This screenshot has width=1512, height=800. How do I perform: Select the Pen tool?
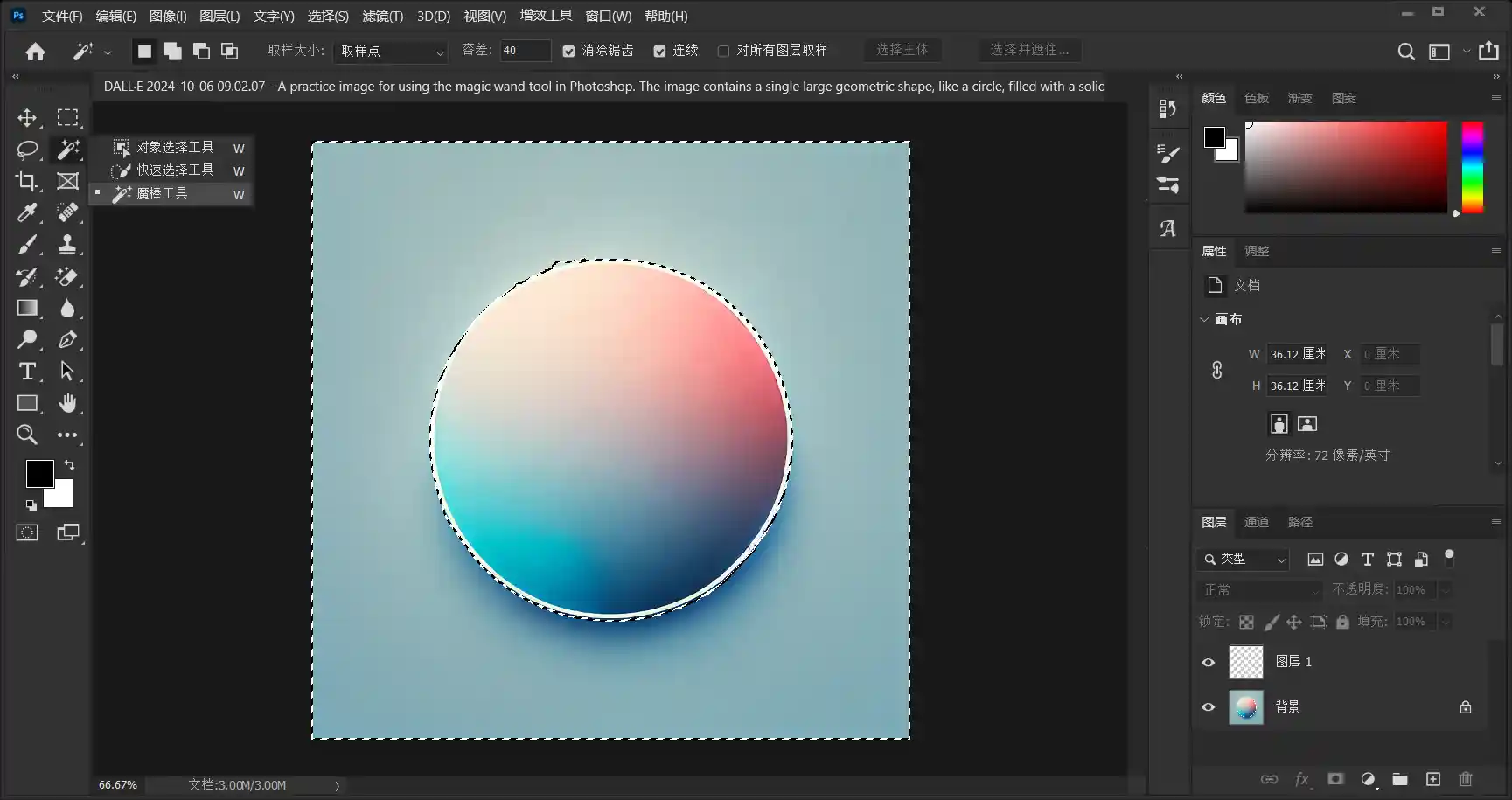pos(67,339)
